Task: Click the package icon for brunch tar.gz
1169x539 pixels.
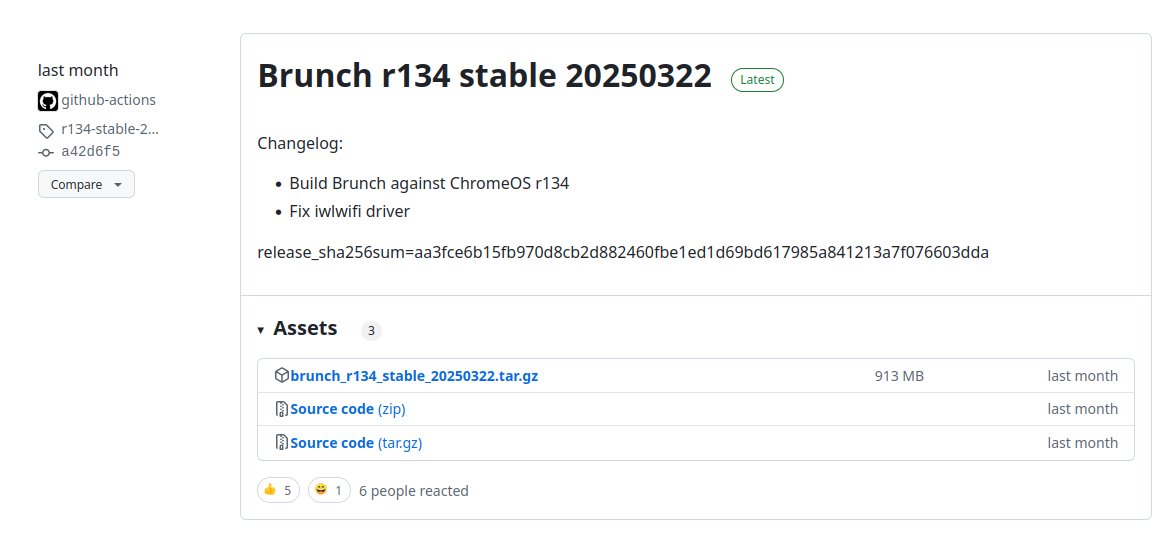Action: click(282, 376)
